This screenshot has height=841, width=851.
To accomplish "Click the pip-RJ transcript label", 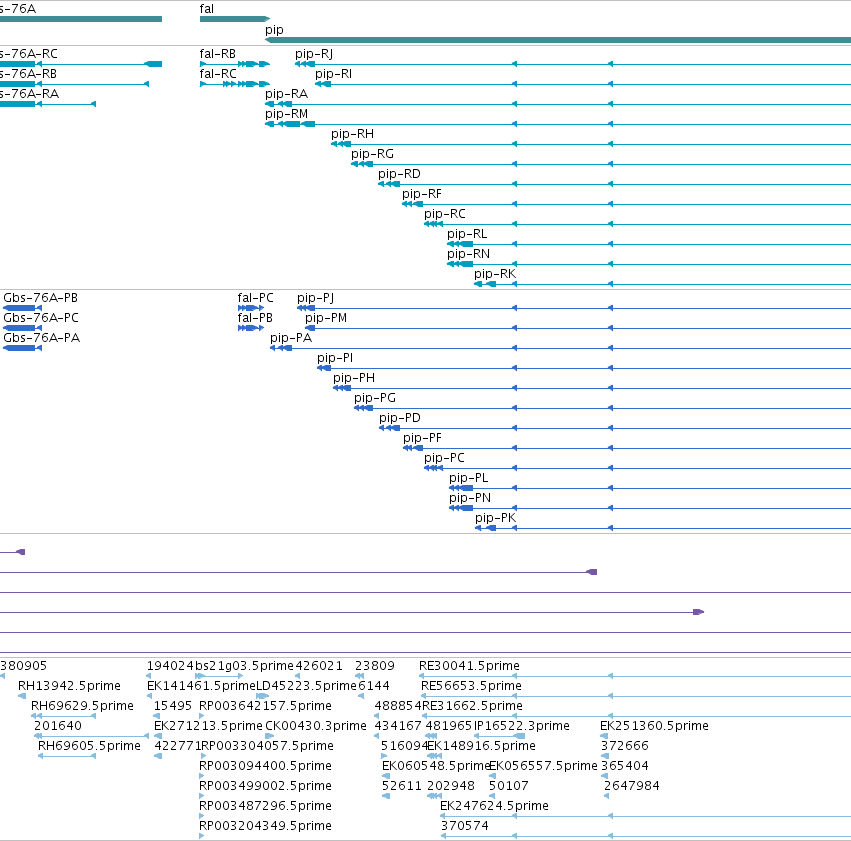I will coord(314,54).
